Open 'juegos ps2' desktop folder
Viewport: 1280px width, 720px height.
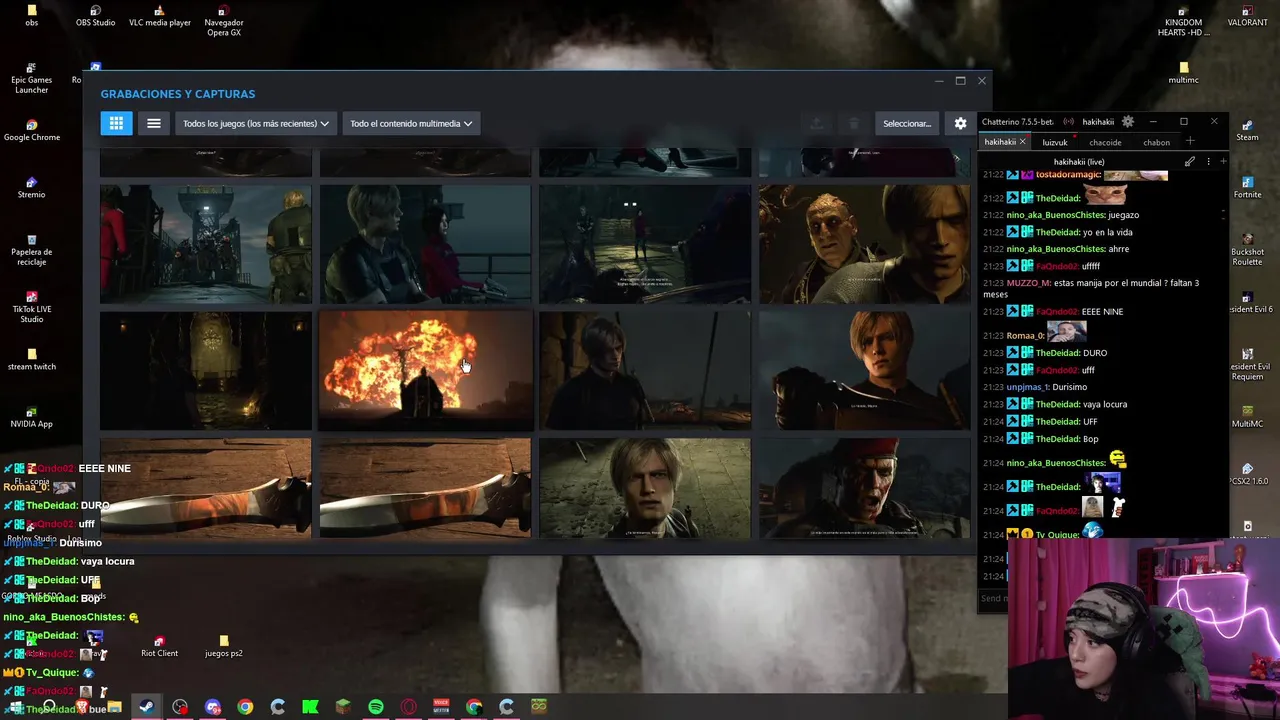[223, 647]
